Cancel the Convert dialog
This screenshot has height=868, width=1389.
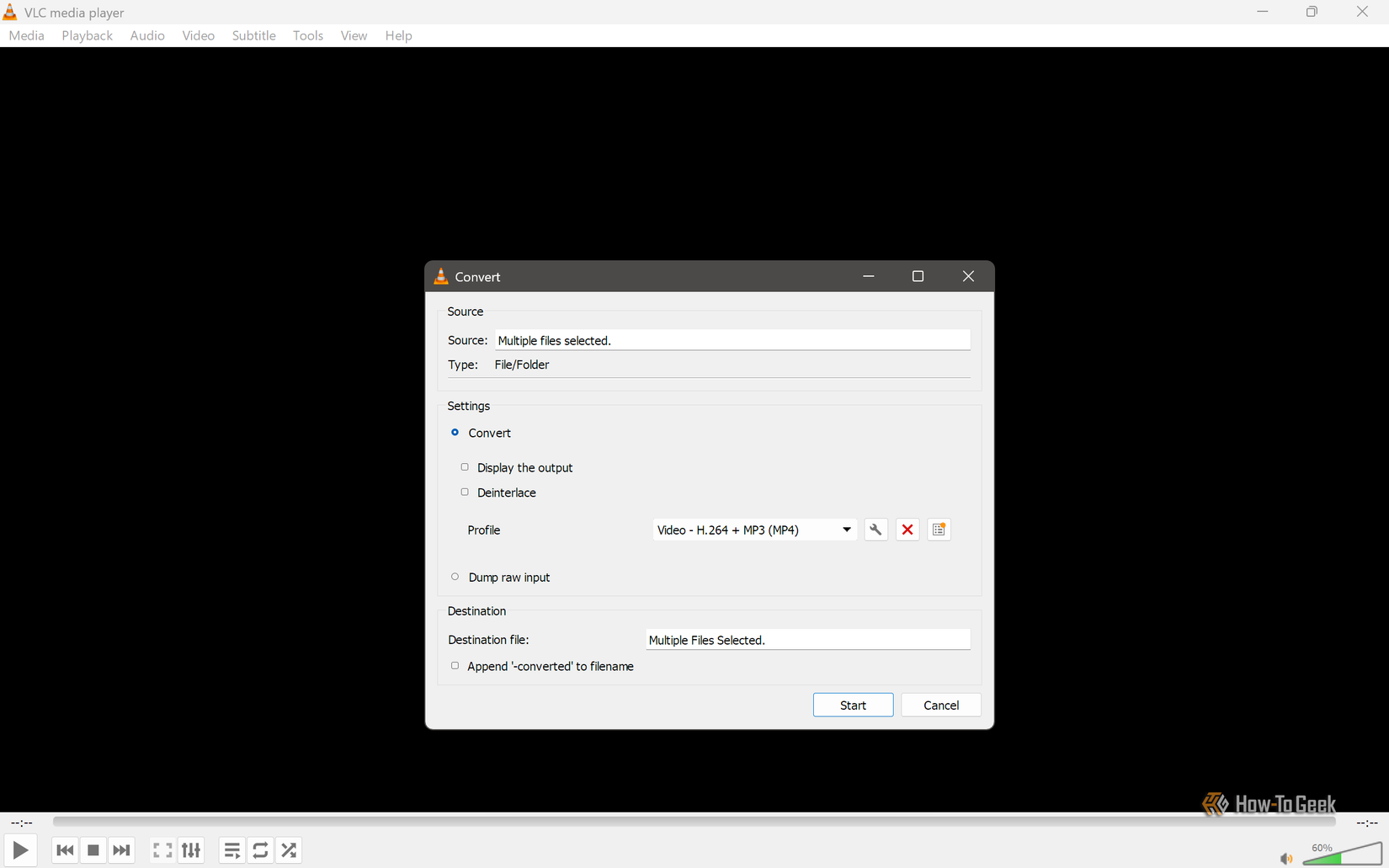point(941,705)
